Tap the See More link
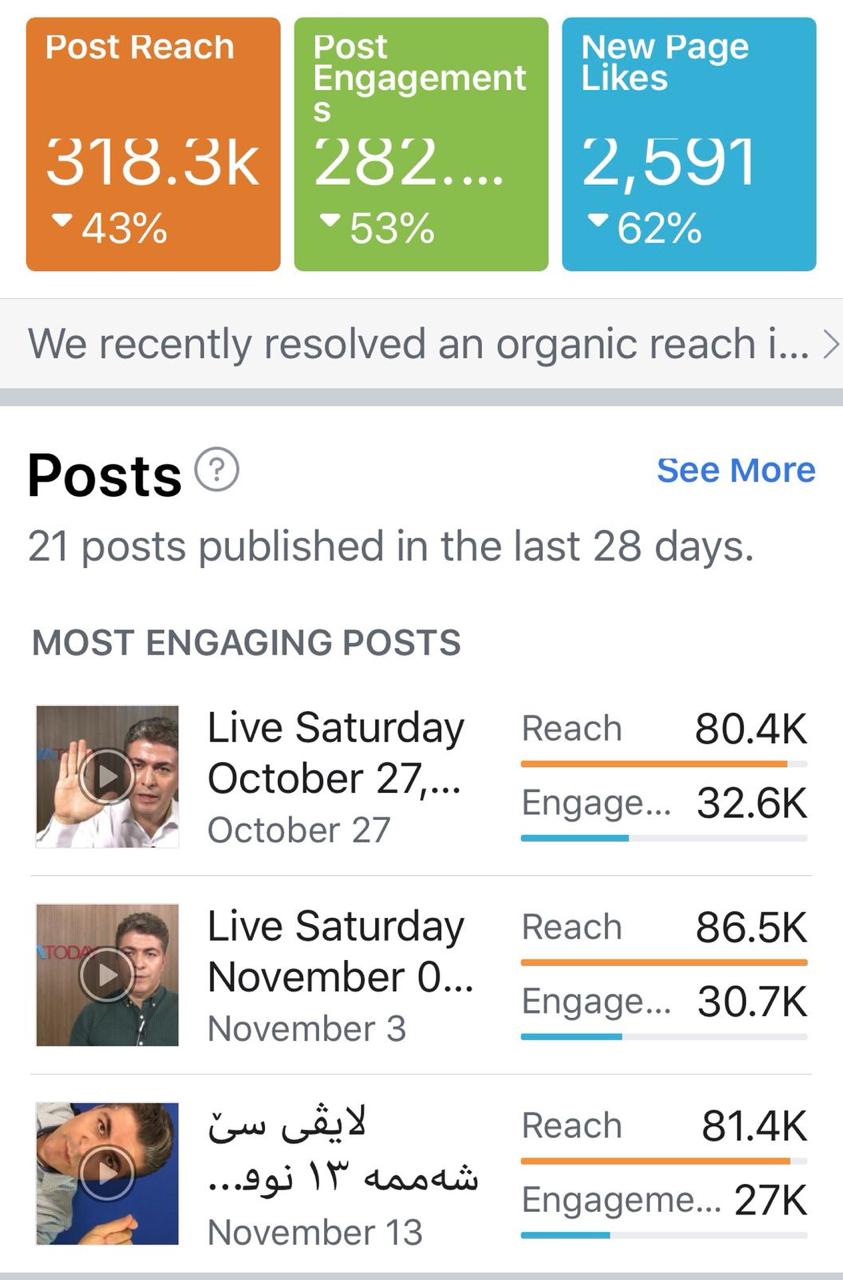843x1280 pixels. tap(736, 470)
